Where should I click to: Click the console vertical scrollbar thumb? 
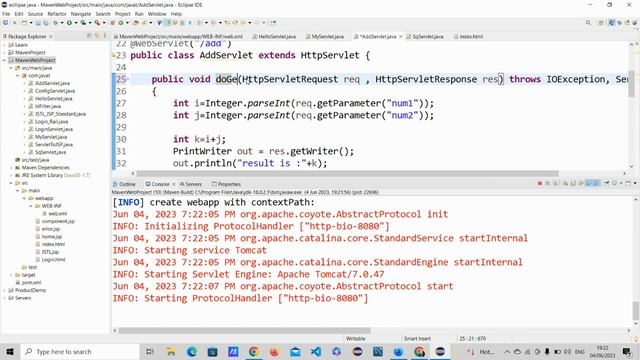pos(636,311)
